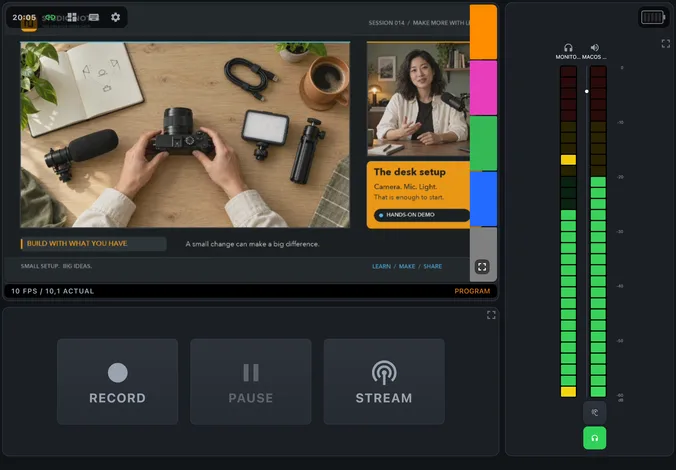Screen dimensions: 676x470
Task: Toggle the ear listen button below the meters
Action: click(595, 413)
